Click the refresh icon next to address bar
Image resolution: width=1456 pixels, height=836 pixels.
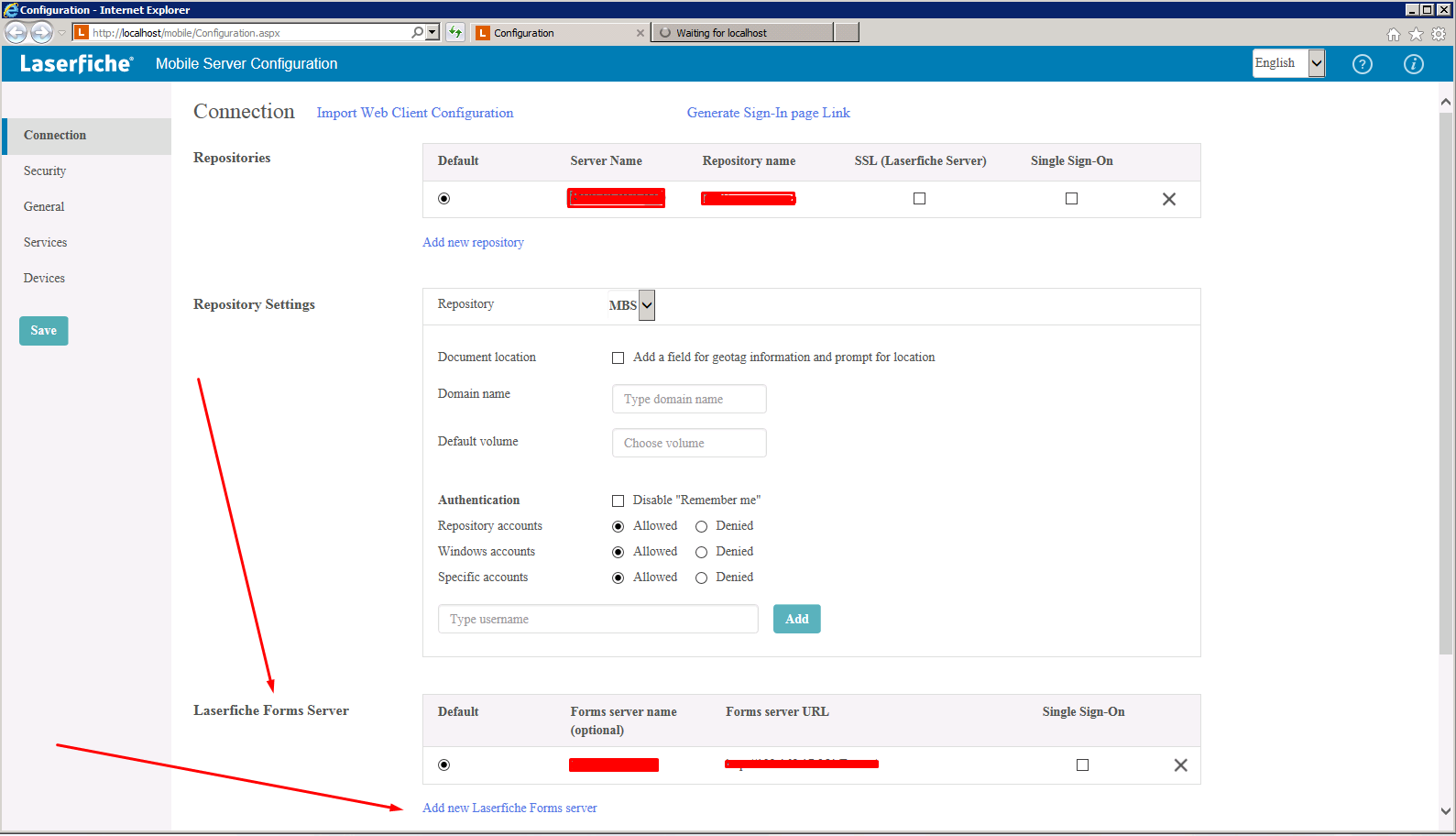coord(455,32)
